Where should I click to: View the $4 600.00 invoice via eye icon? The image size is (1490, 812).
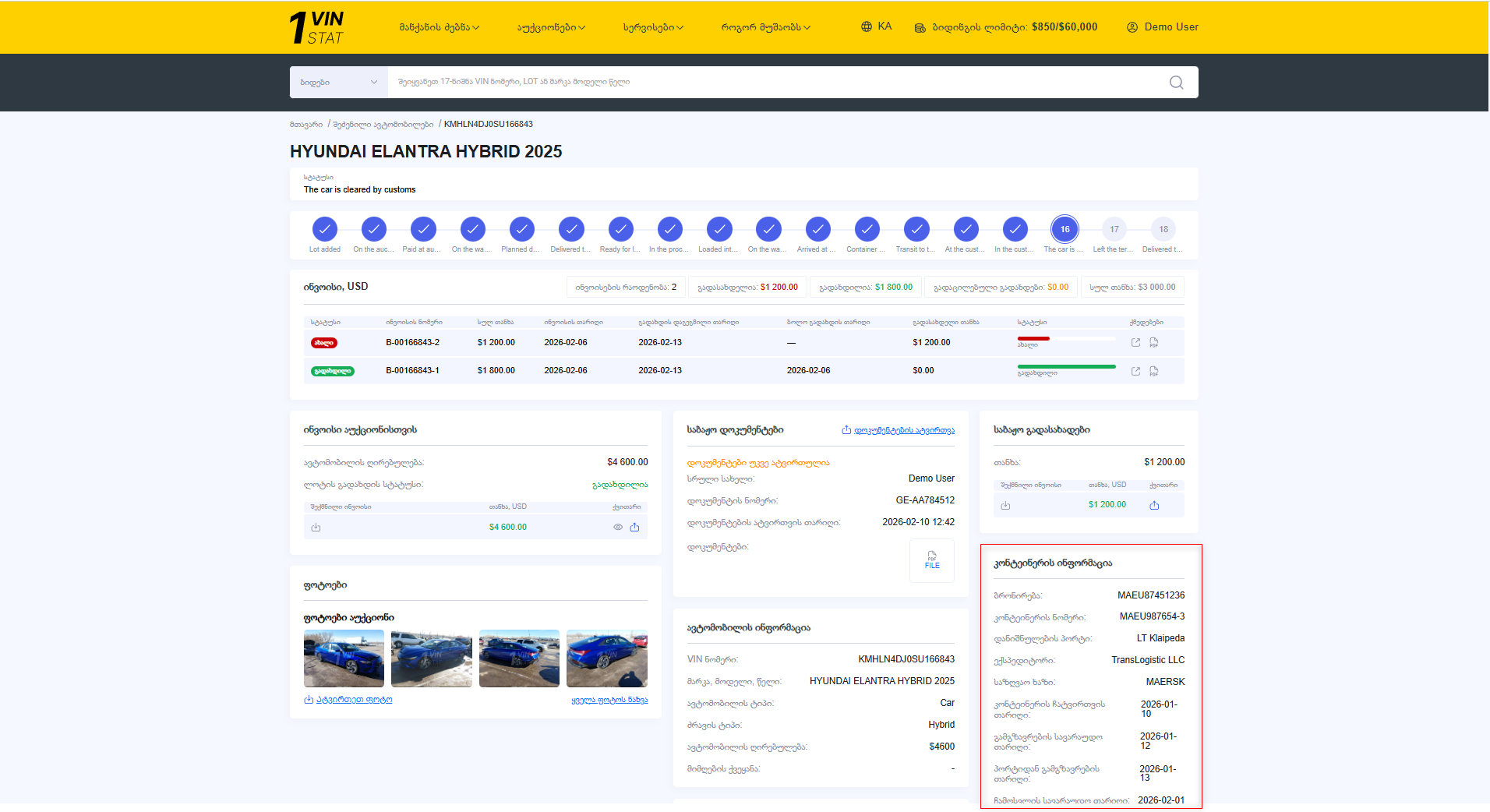pos(618,528)
